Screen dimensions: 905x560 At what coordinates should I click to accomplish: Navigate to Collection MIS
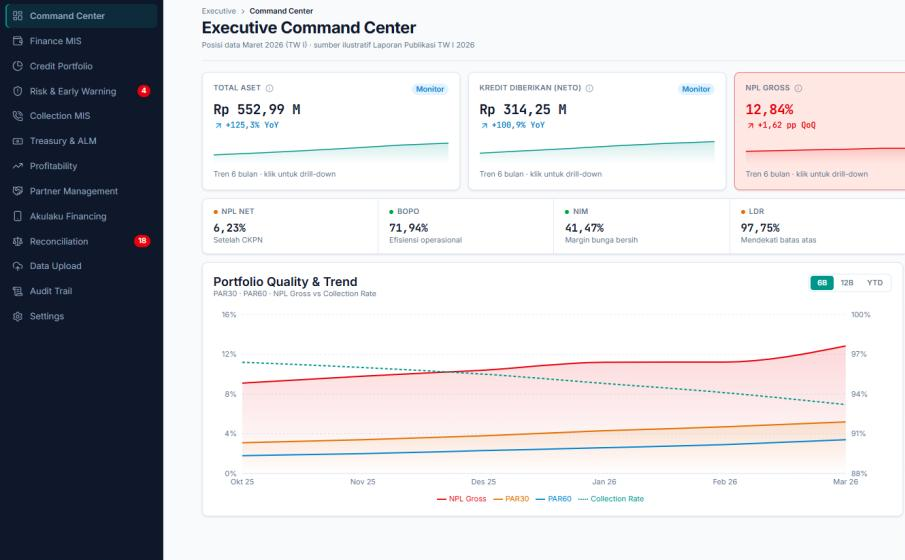(81, 116)
